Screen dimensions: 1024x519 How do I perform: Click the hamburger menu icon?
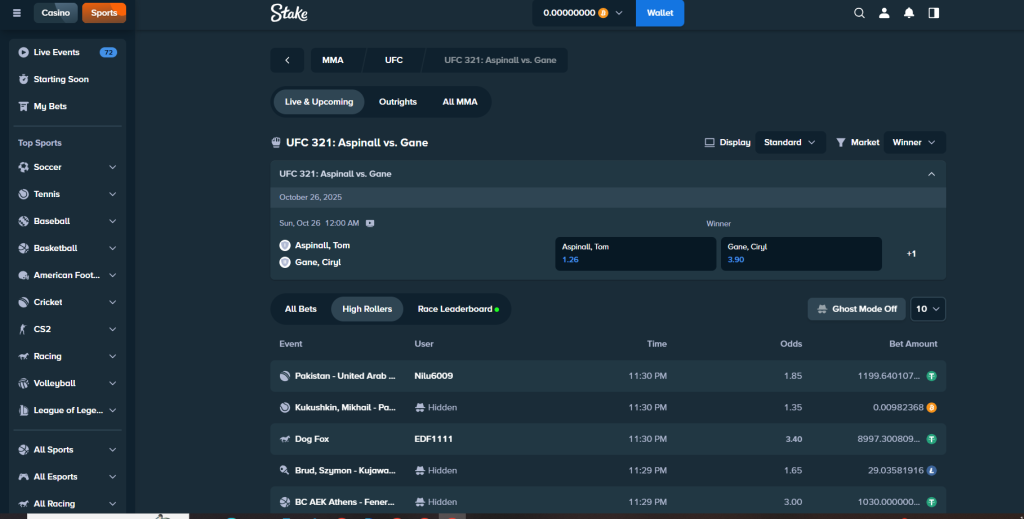[x=16, y=13]
